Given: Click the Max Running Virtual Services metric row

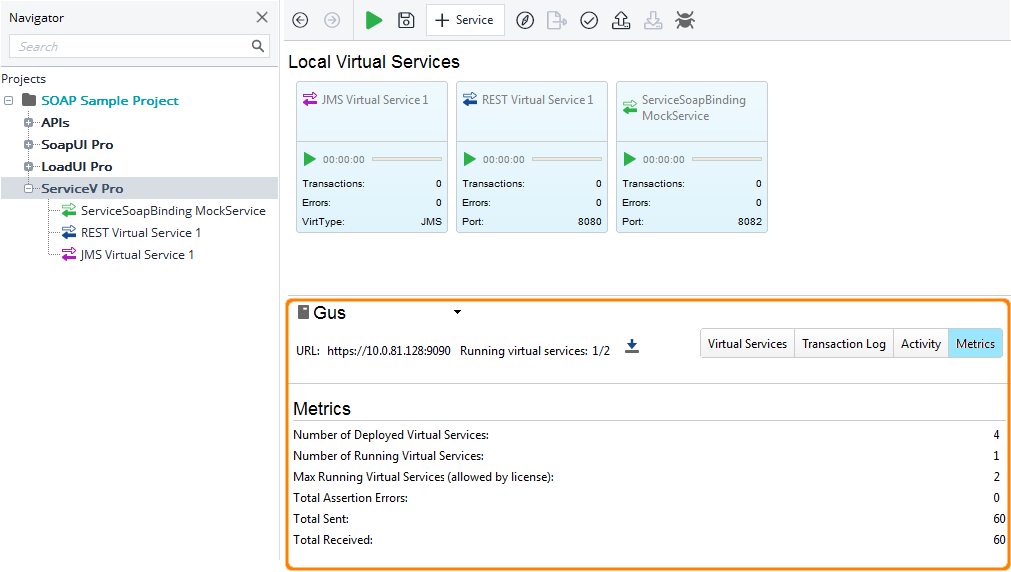Looking at the screenshot, I should 647,477.
